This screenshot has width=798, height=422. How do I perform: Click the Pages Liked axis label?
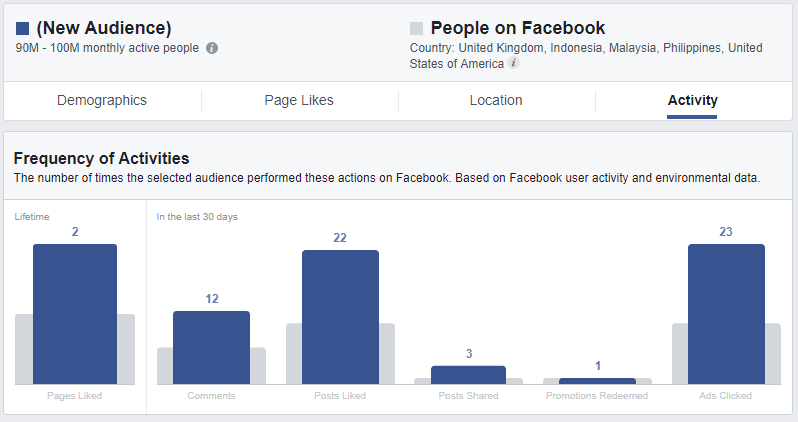coord(75,396)
